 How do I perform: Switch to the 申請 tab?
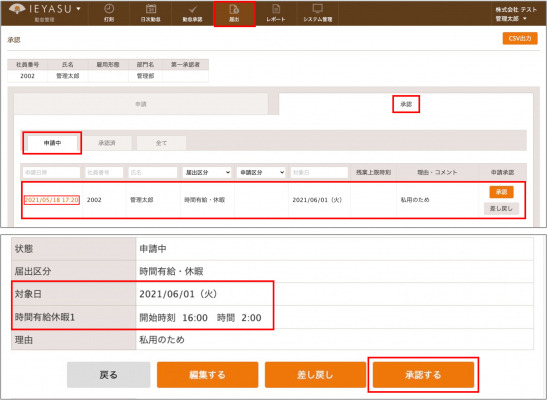pos(141,104)
